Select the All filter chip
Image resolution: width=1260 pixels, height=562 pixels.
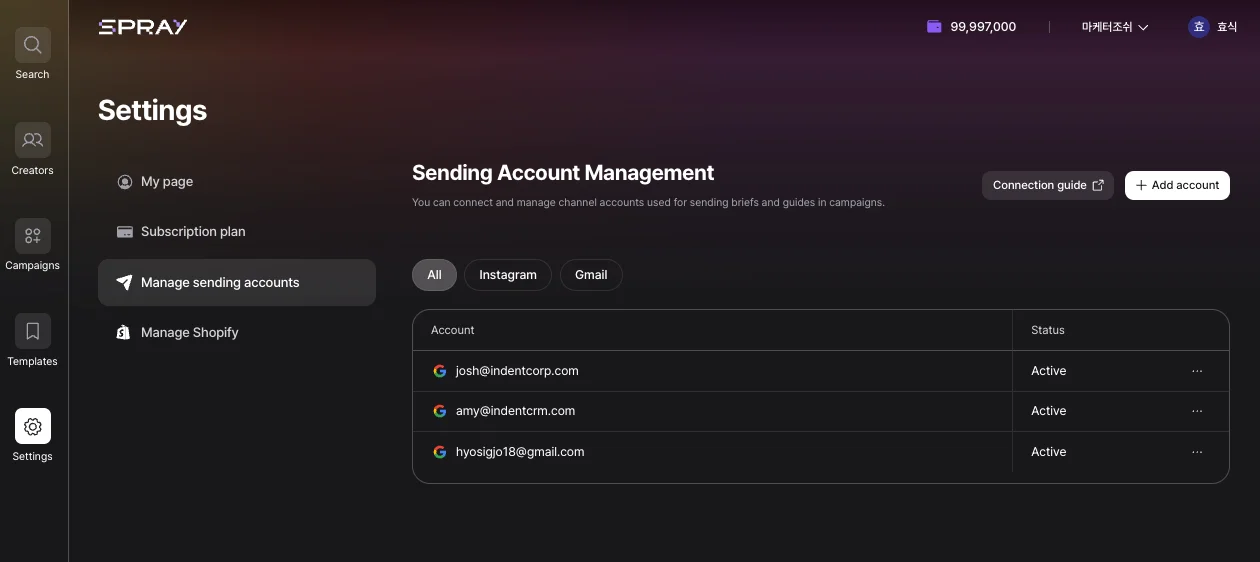434,275
